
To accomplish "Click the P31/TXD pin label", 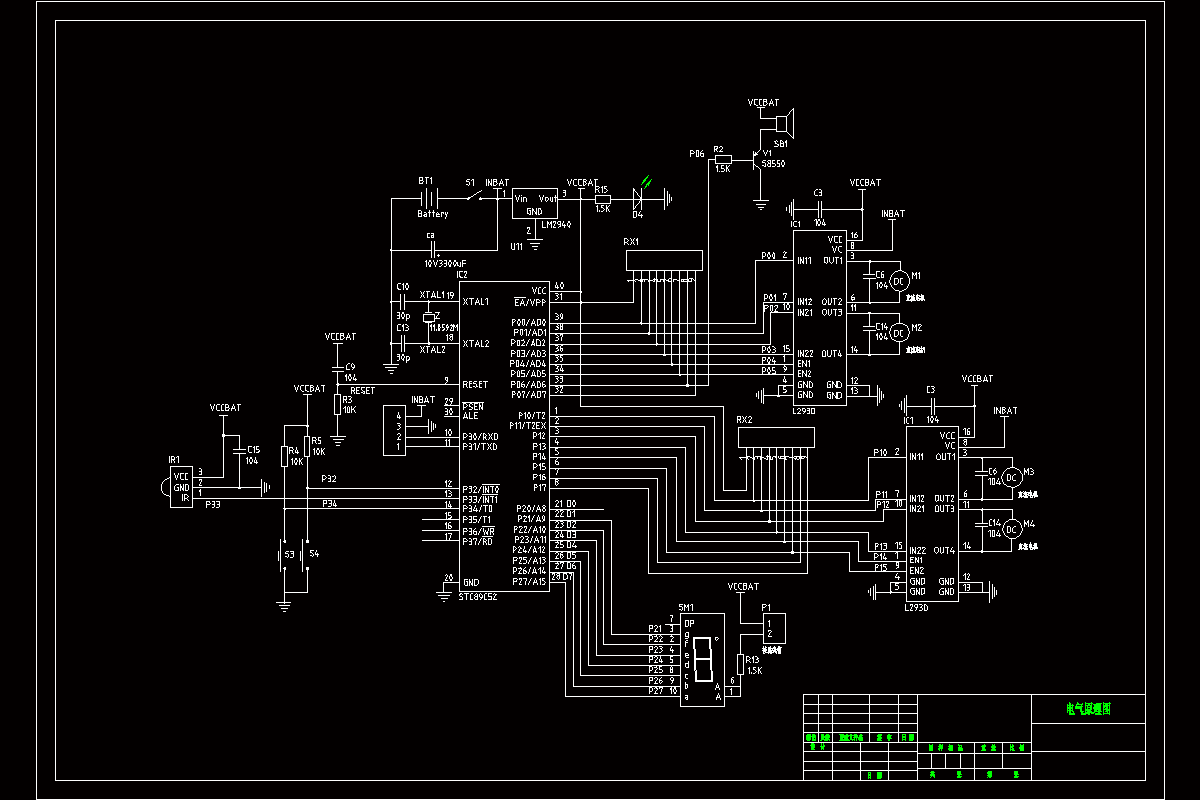I will (481, 447).
